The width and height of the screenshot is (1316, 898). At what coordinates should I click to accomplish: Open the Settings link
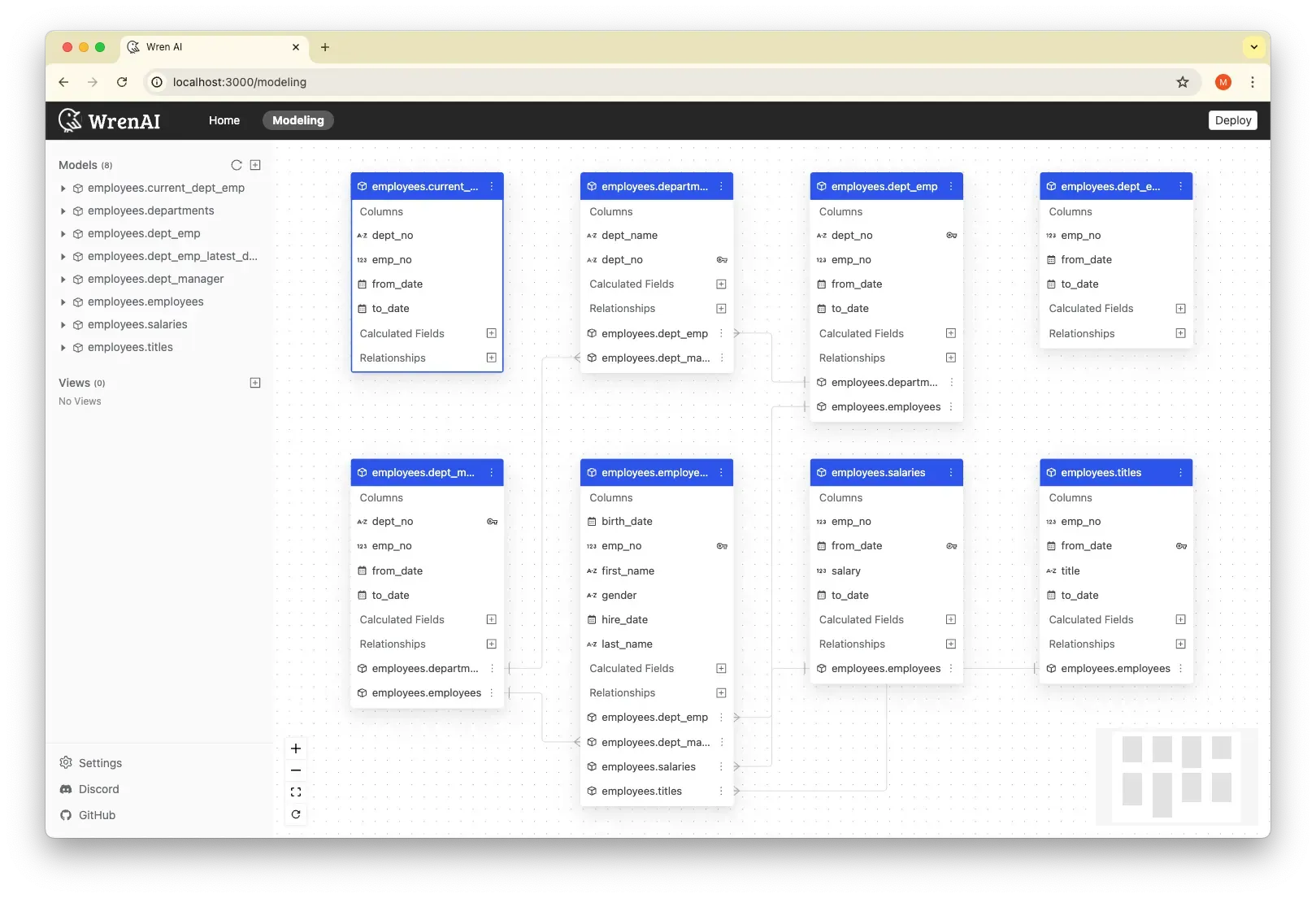pyautogui.click(x=100, y=763)
